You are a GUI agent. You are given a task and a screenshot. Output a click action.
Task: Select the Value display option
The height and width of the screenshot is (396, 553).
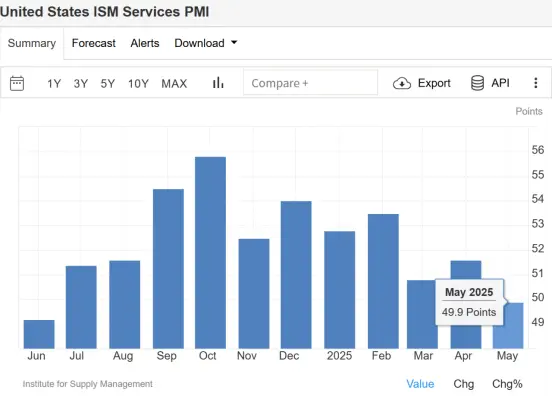point(420,384)
